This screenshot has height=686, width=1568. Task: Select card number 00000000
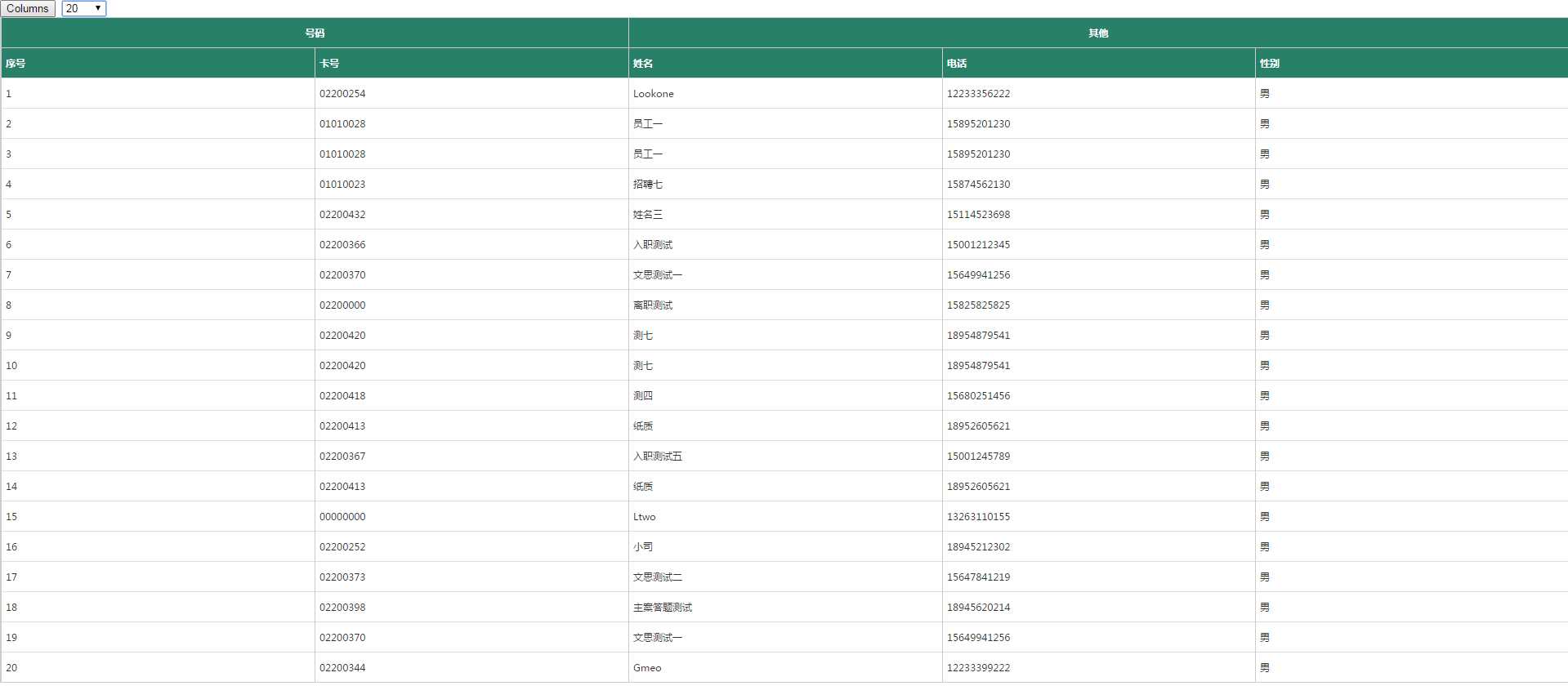342,517
